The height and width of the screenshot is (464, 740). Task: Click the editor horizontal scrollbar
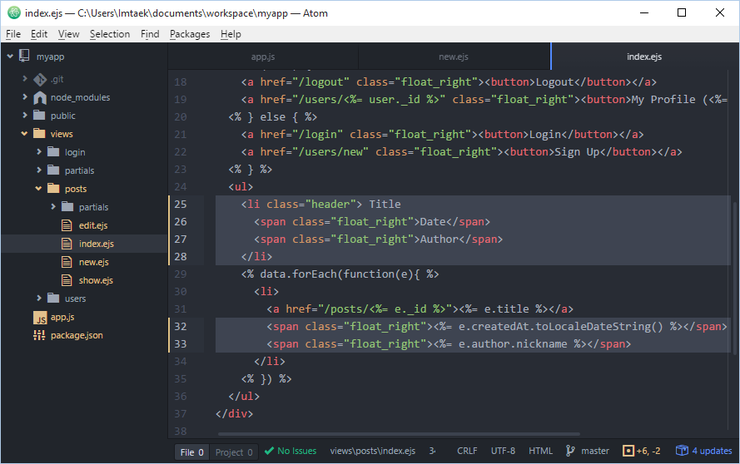(x=399, y=434)
